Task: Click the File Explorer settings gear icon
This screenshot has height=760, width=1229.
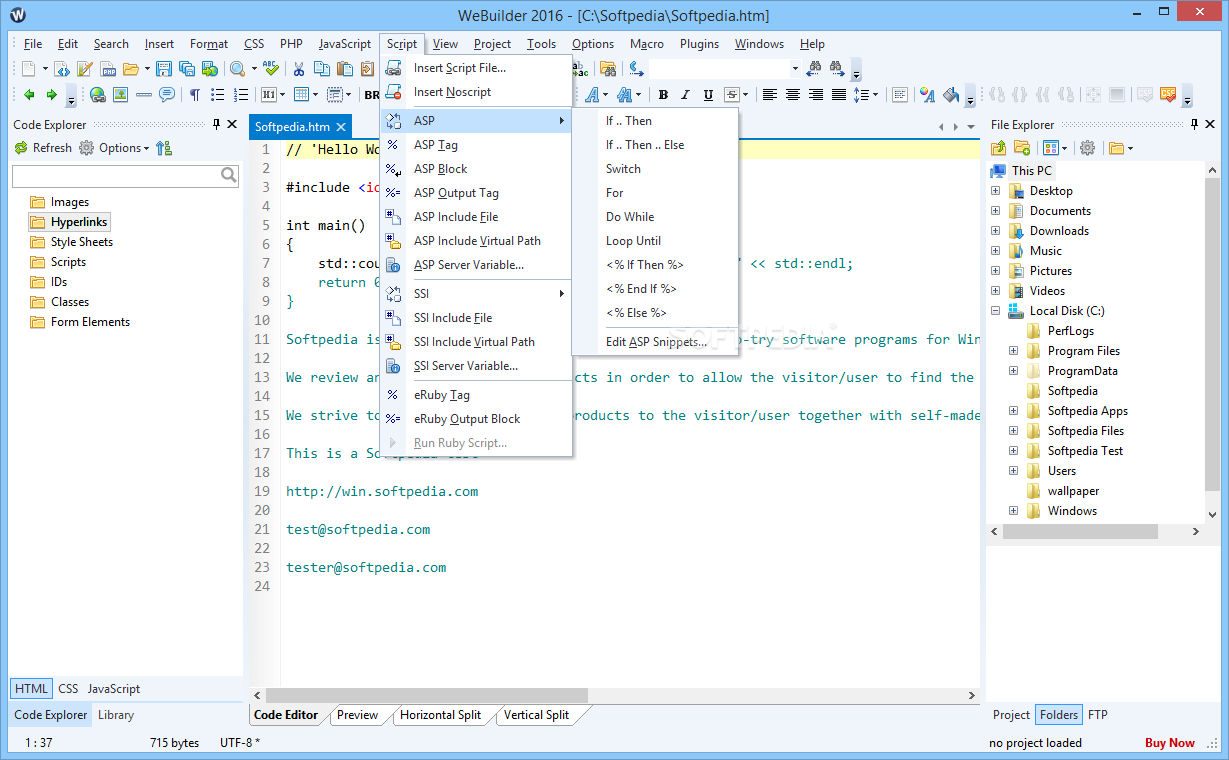Action: pos(1087,148)
